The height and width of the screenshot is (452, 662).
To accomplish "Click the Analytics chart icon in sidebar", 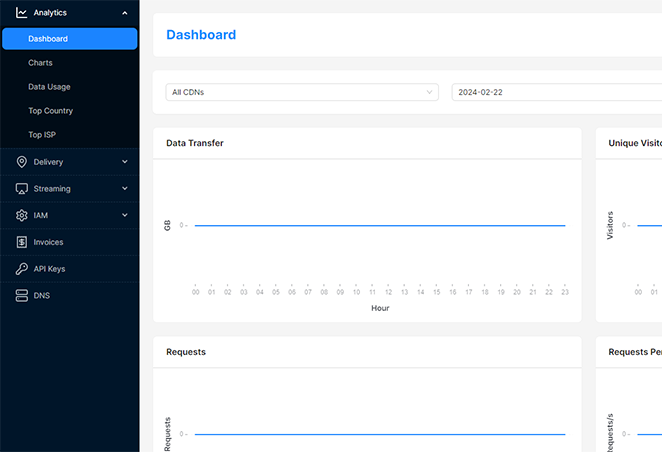I will coord(22,13).
